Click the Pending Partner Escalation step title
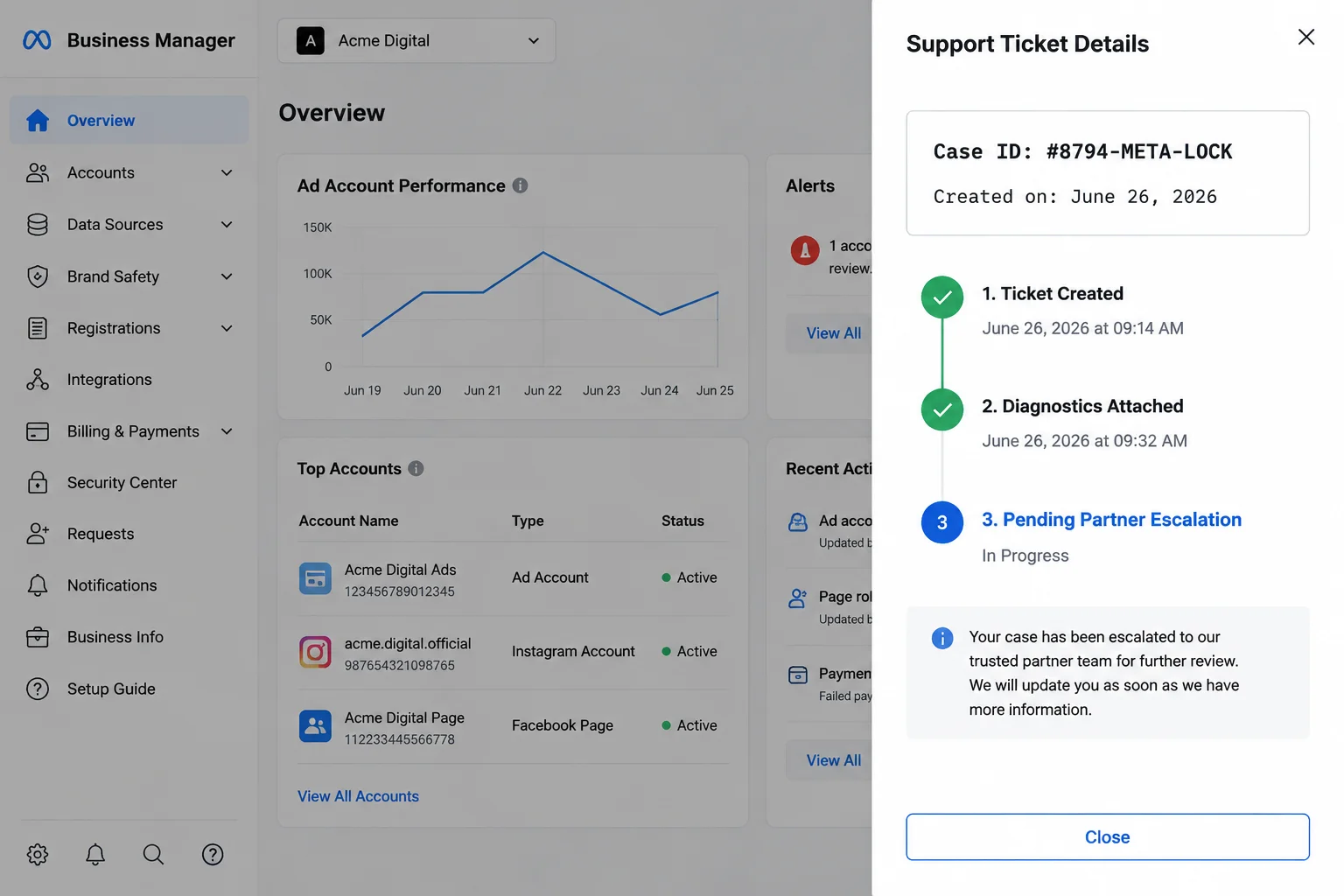The width and height of the screenshot is (1344, 896). point(1111,520)
